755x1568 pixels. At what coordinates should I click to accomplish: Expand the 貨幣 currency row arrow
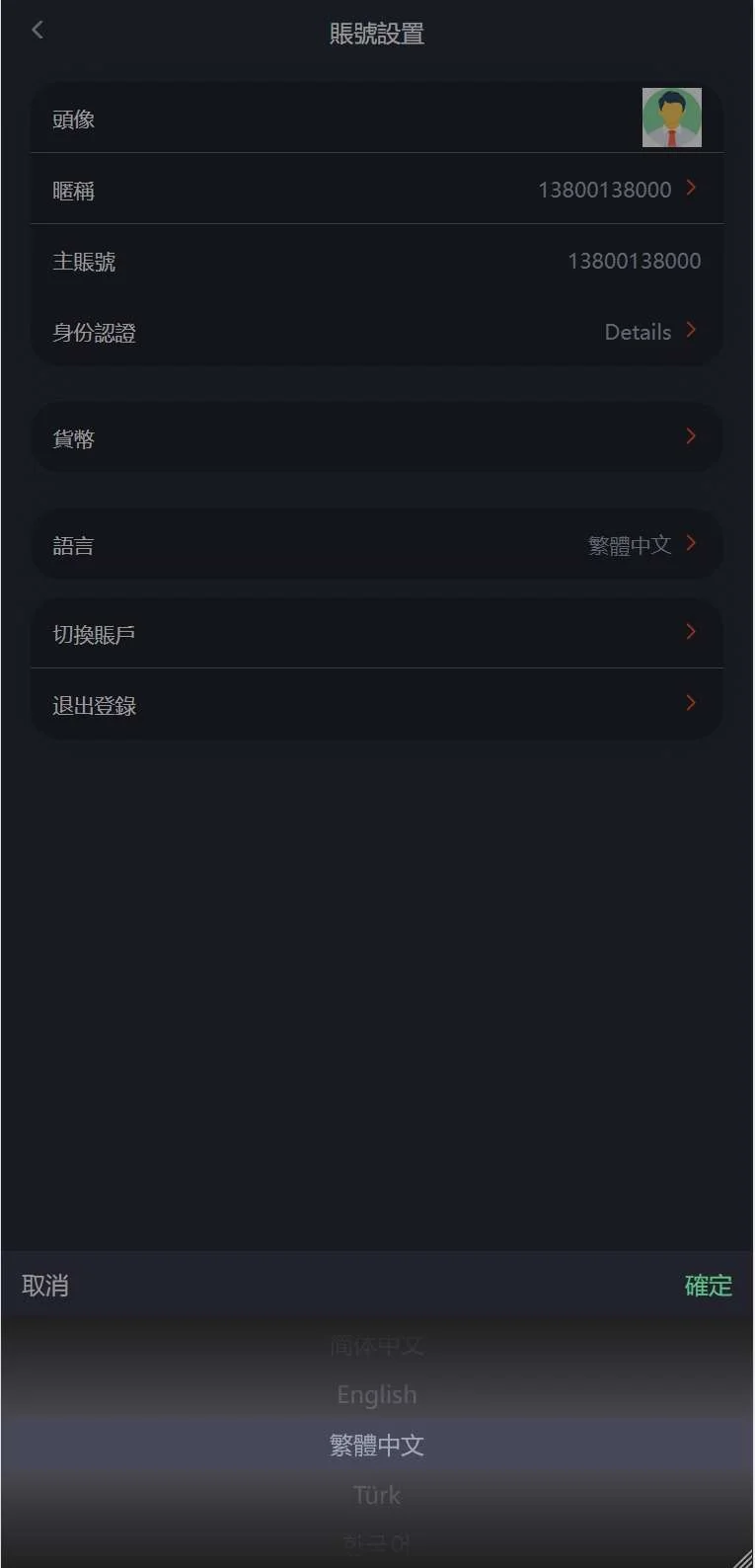(x=691, y=436)
